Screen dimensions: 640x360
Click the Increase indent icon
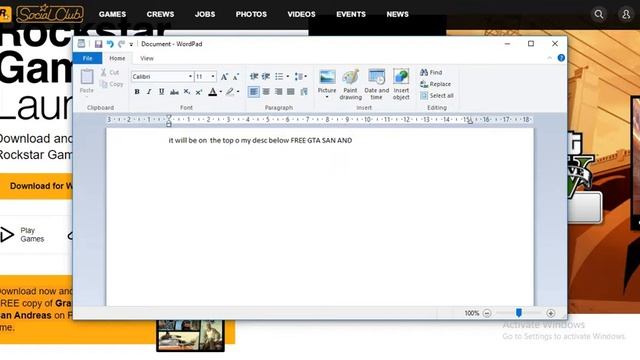coord(266,76)
